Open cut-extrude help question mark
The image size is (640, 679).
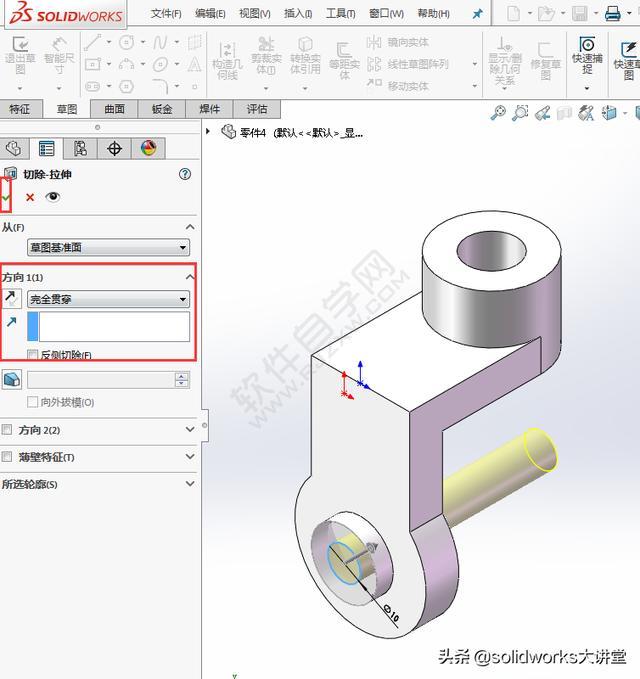click(185, 174)
